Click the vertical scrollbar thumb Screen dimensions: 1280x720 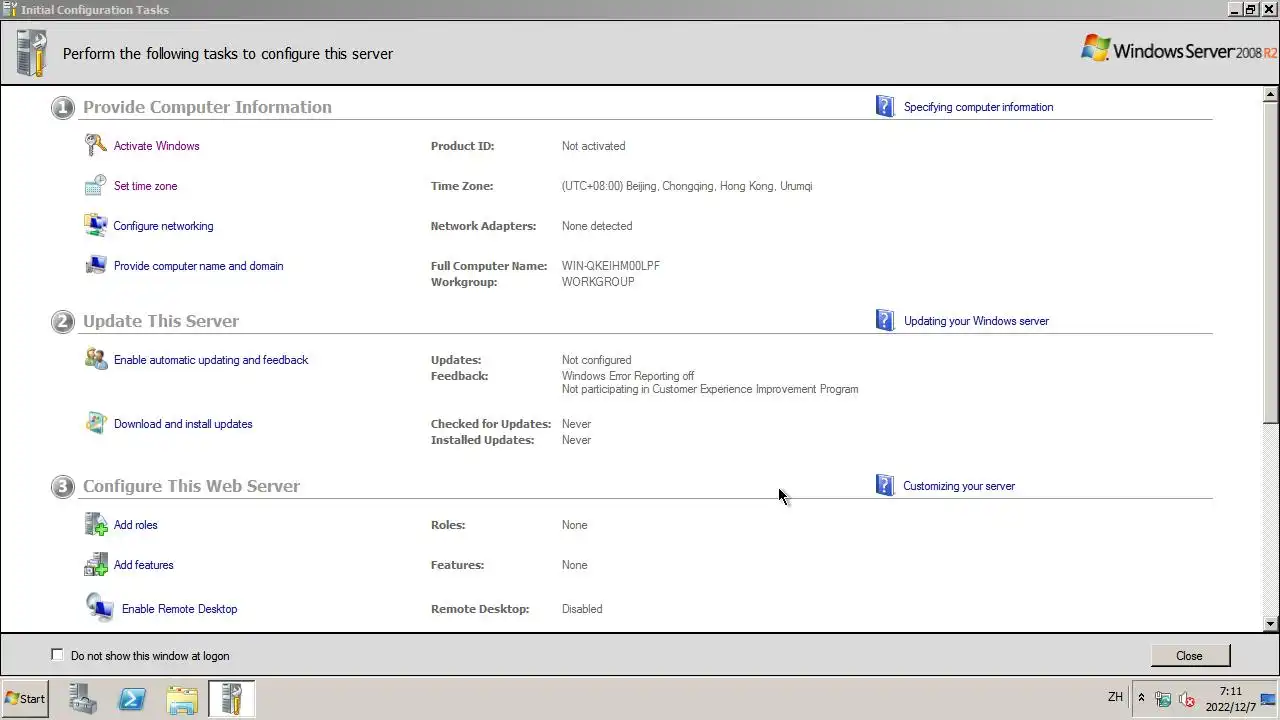coord(1271,261)
